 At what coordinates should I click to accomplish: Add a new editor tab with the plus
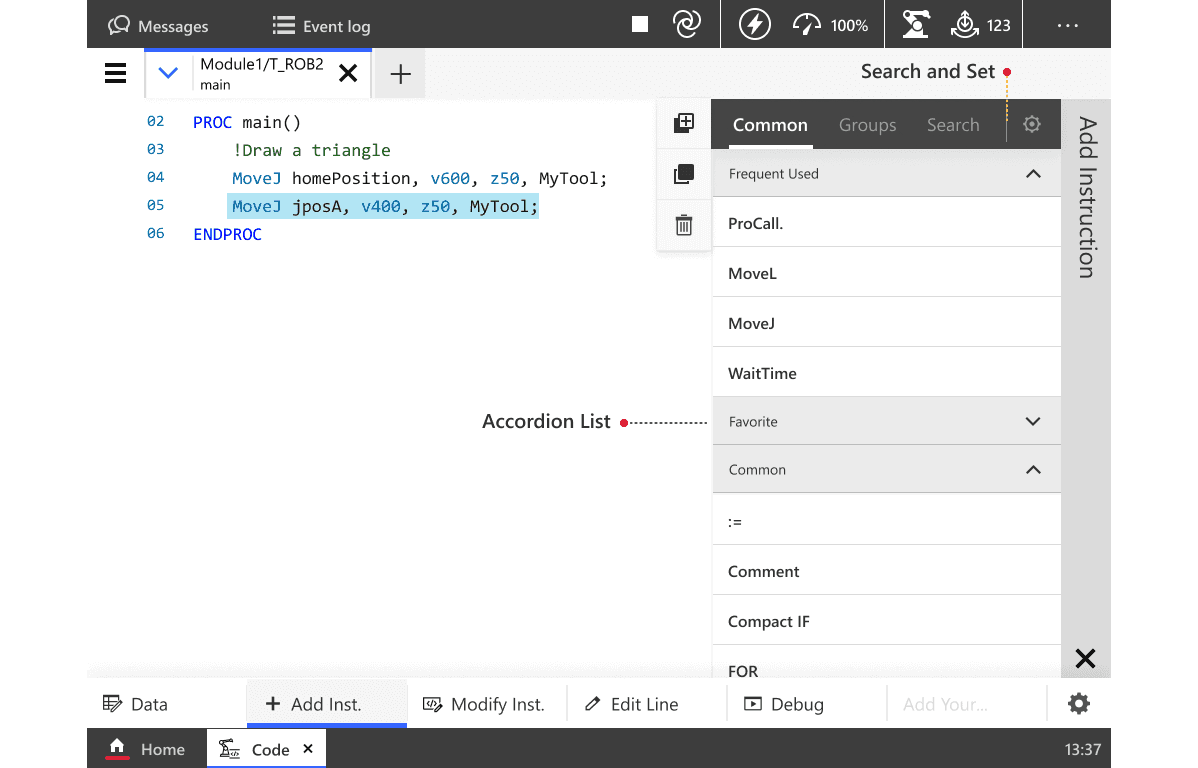[400, 74]
